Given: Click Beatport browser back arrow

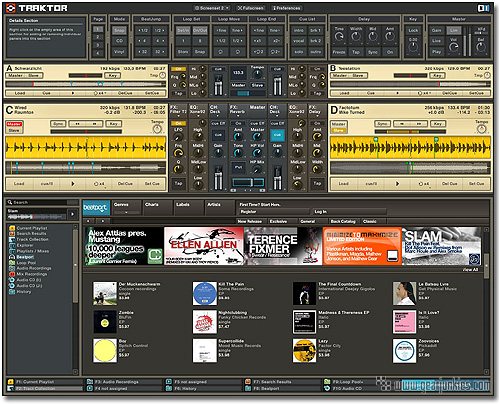Looking at the screenshot, I should click(x=88, y=221).
